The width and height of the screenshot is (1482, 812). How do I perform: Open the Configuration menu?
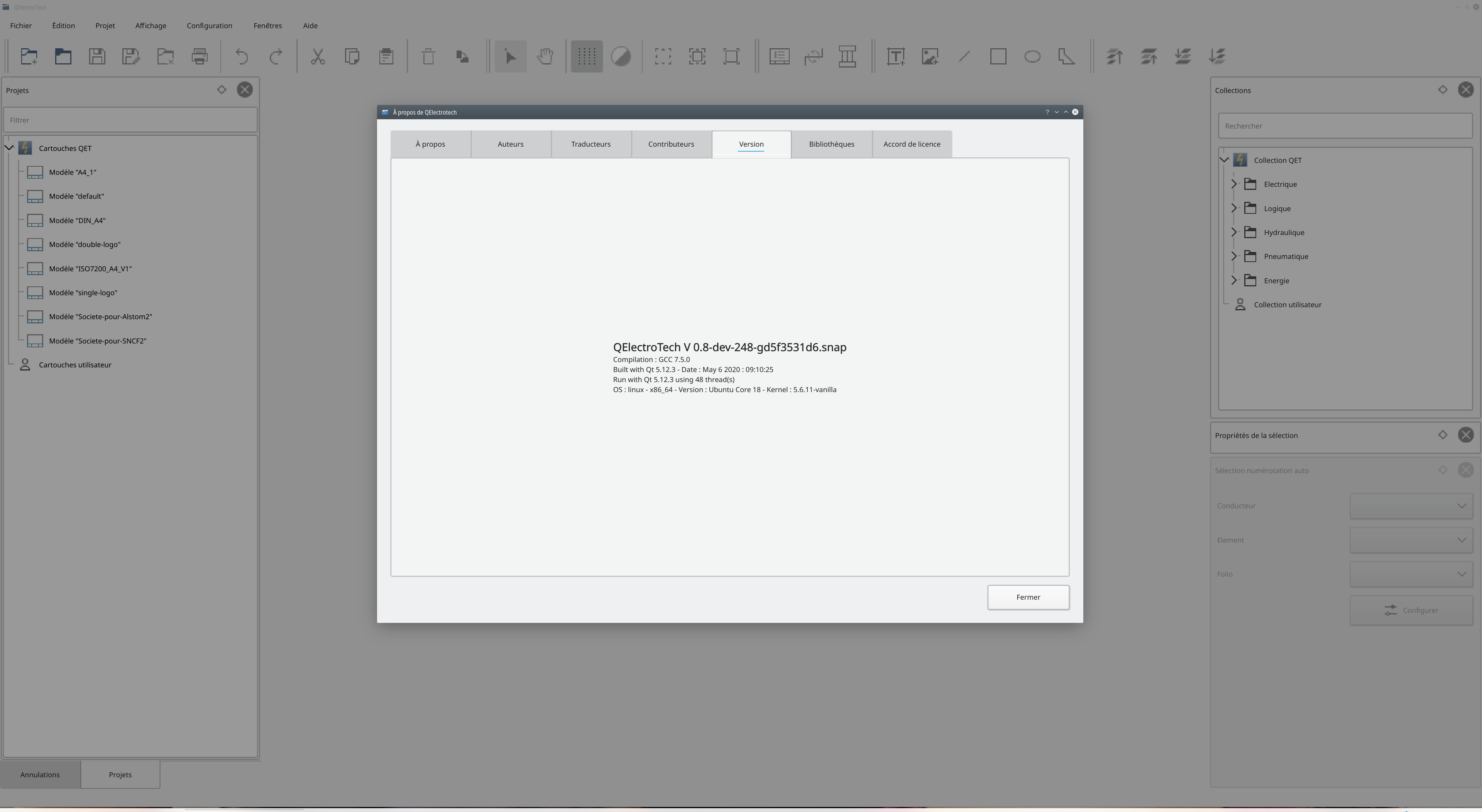pos(210,25)
